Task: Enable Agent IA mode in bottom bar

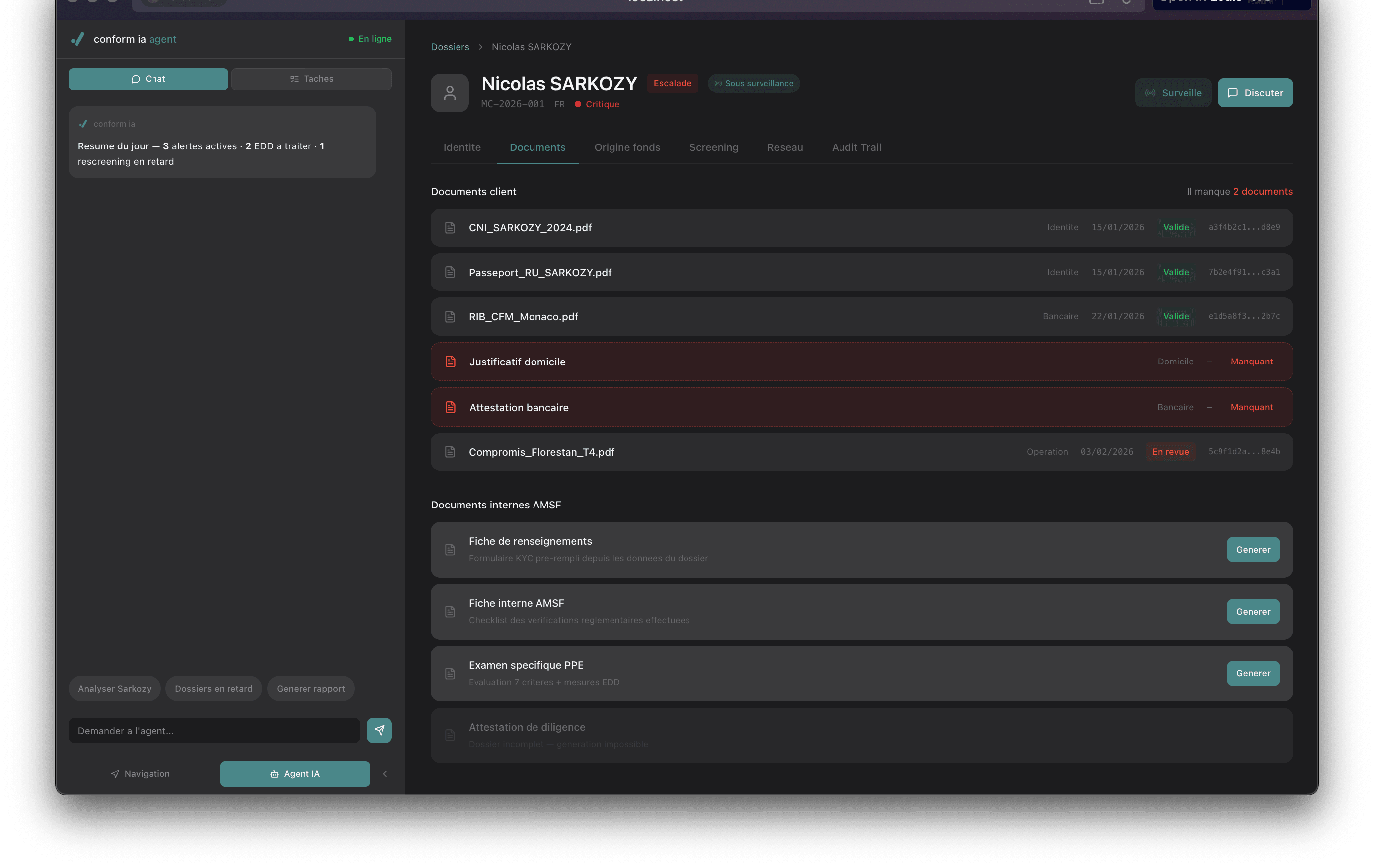Action: 295,773
